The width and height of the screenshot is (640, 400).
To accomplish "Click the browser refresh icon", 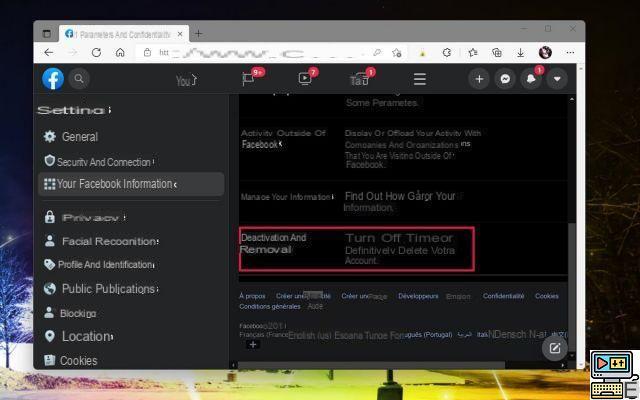I will tap(96, 52).
